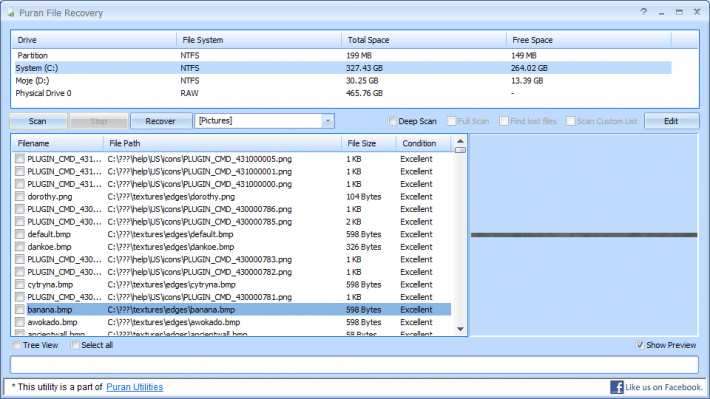Image resolution: width=710 pixels, height=399 pixels.
Task: Select the default.bmp file path
Action: point(170,234)
